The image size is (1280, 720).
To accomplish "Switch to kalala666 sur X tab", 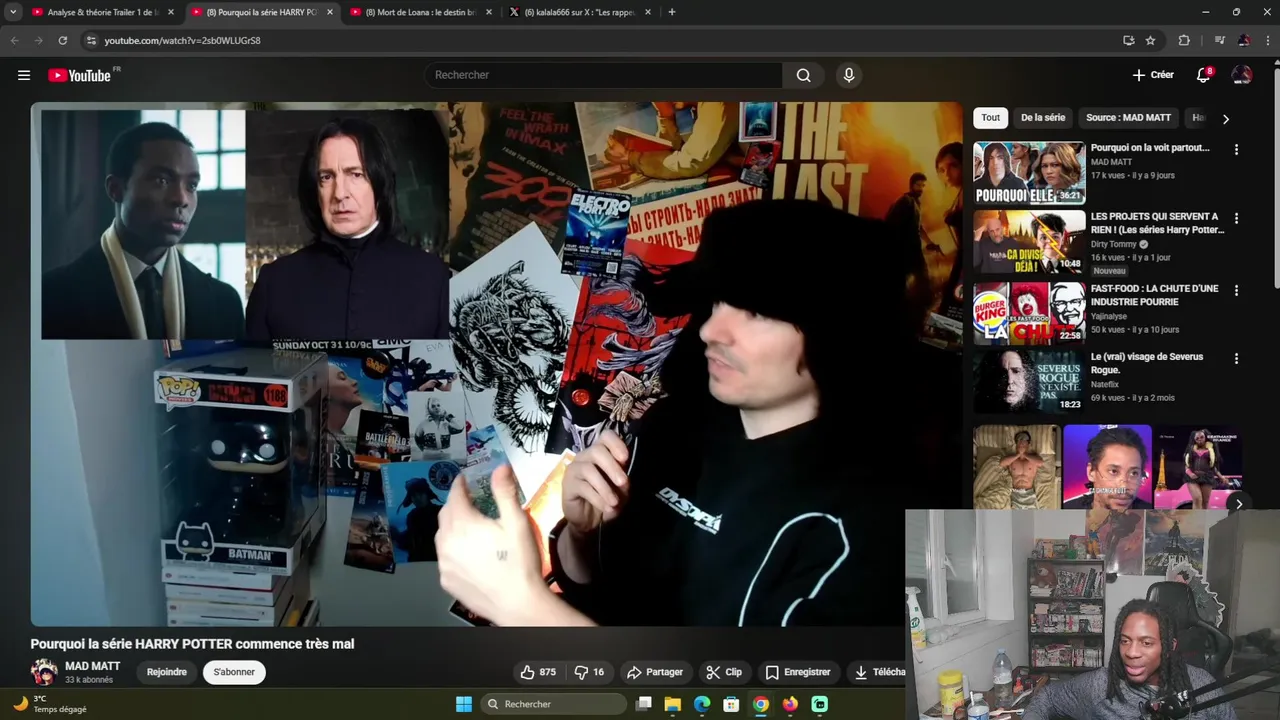I will pyautogui.click(x=579, y=12).
